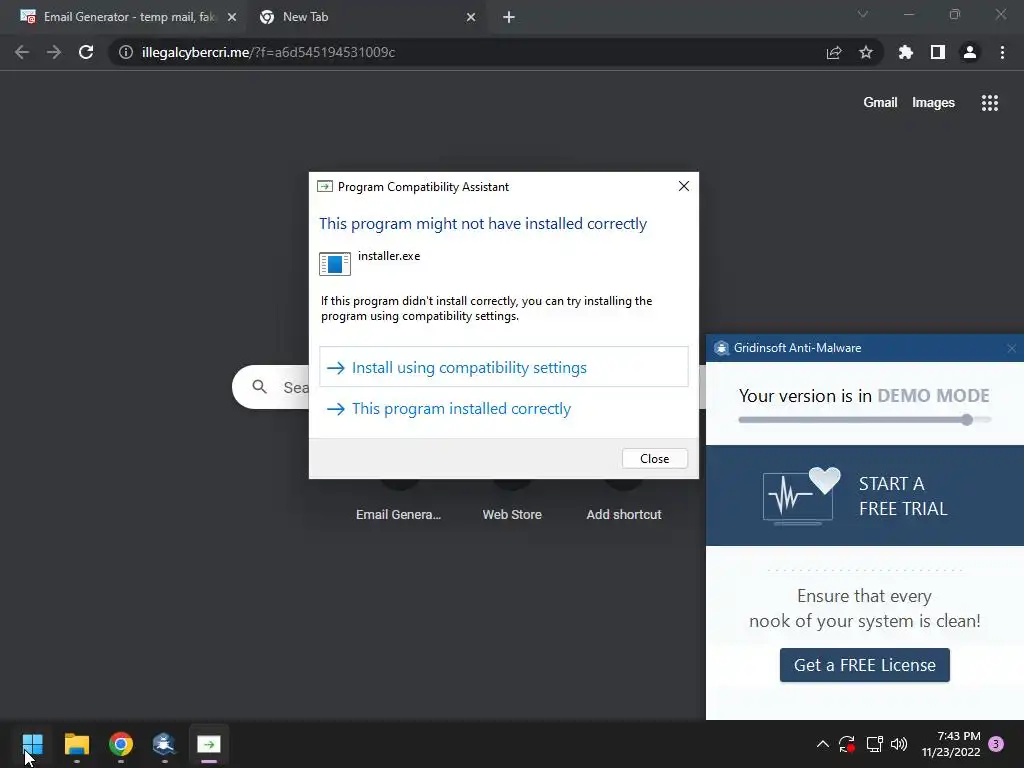The width and height of the screenshot is (1024, 768).
Task: Open Gridinsoft Anti-Malware taskbar icon
Action: pyautogui.click(x=164, y=744)
